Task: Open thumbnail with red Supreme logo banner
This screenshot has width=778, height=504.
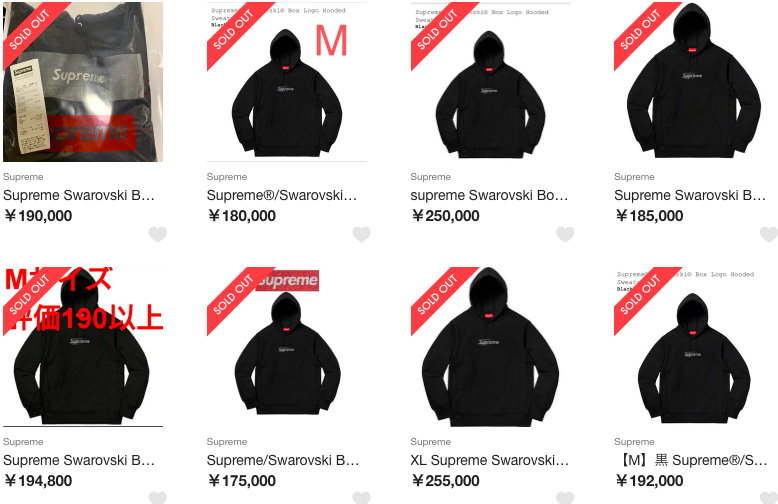Action: tap(287, 347)
